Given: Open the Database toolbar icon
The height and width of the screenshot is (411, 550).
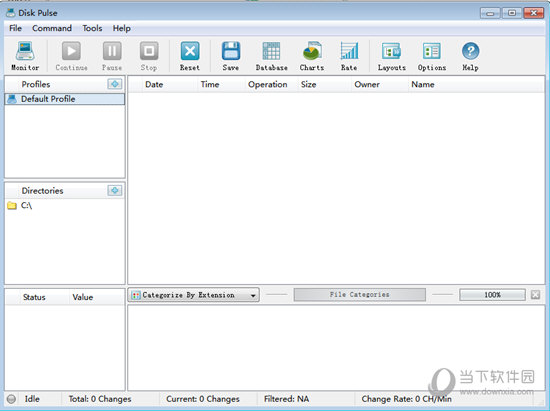Looking at the screenshot, I should point(271,51).
